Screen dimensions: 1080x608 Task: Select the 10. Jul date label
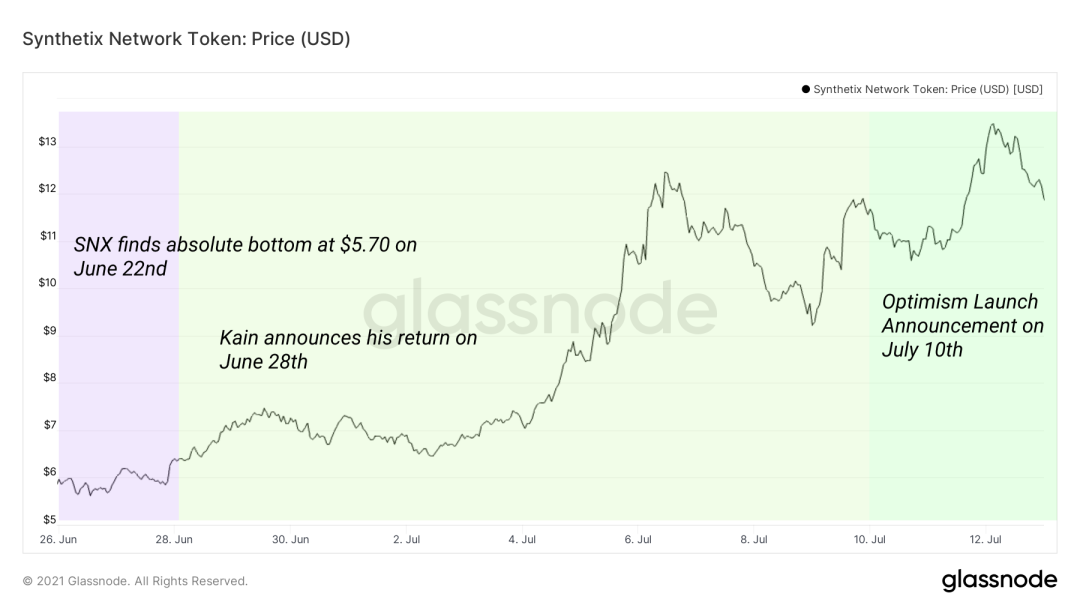869,539
